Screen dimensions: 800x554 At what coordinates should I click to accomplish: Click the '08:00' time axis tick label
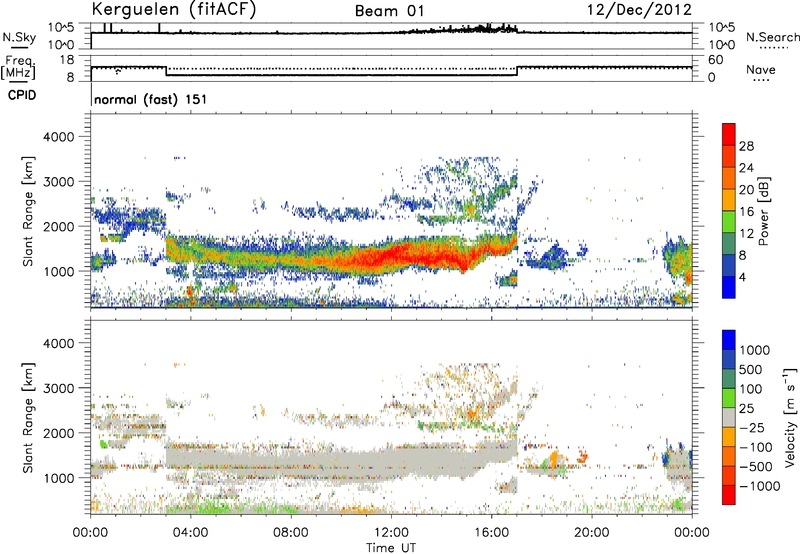coord(291,532)
